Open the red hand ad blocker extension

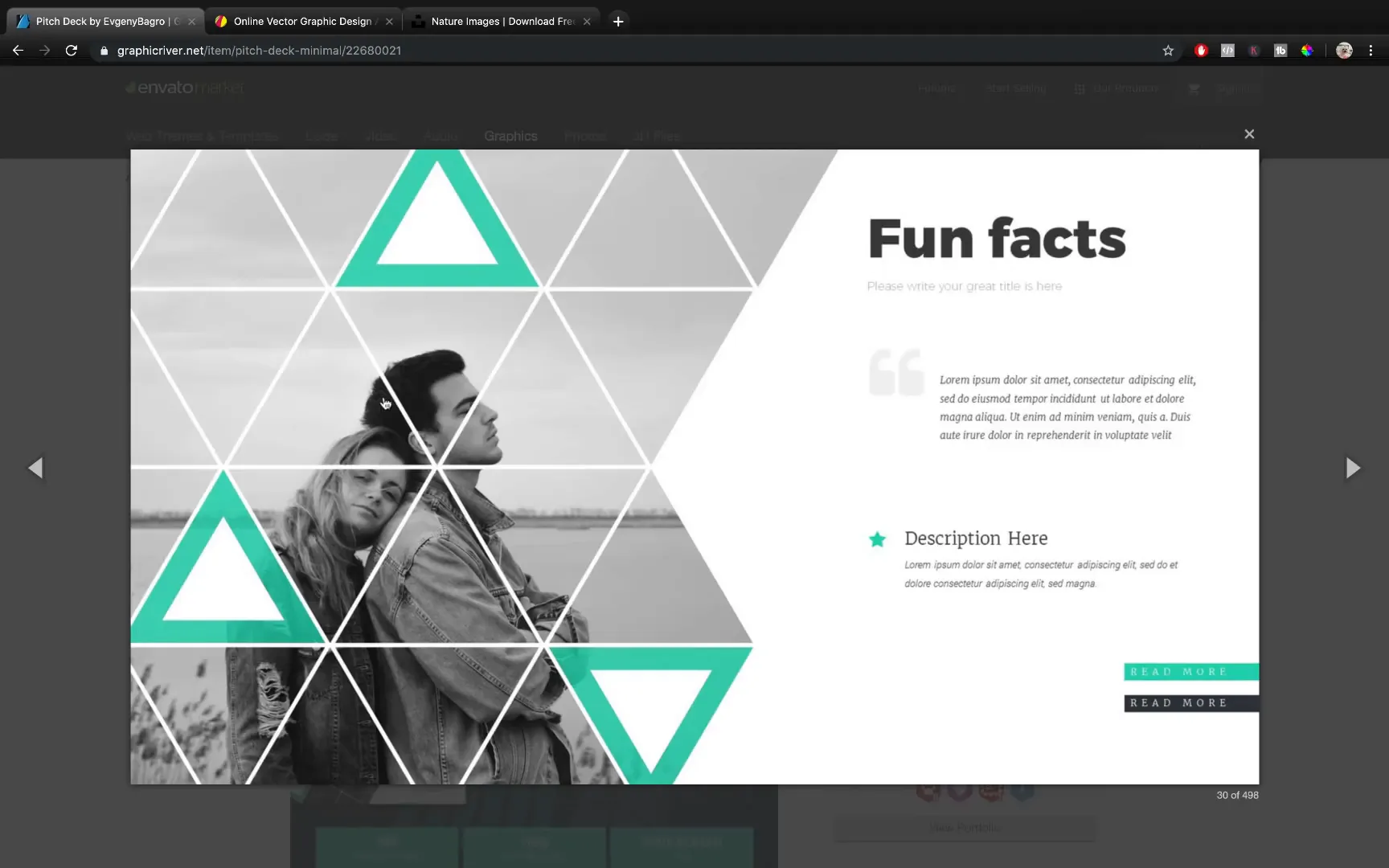(1201, 50)
